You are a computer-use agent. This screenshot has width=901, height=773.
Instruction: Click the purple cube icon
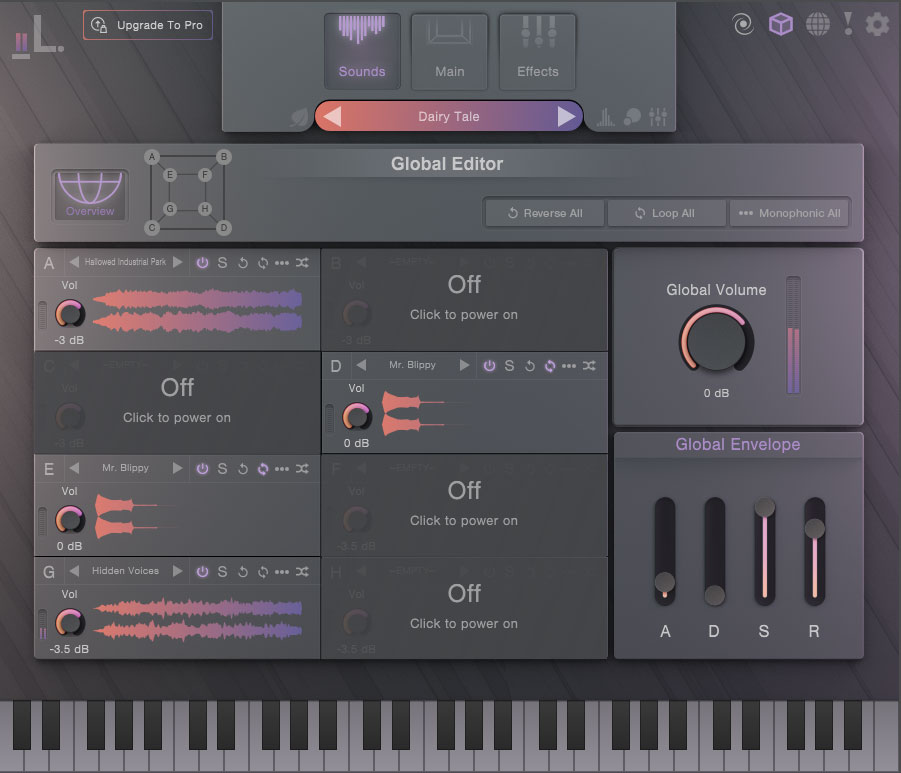click(x=781, y=25)
